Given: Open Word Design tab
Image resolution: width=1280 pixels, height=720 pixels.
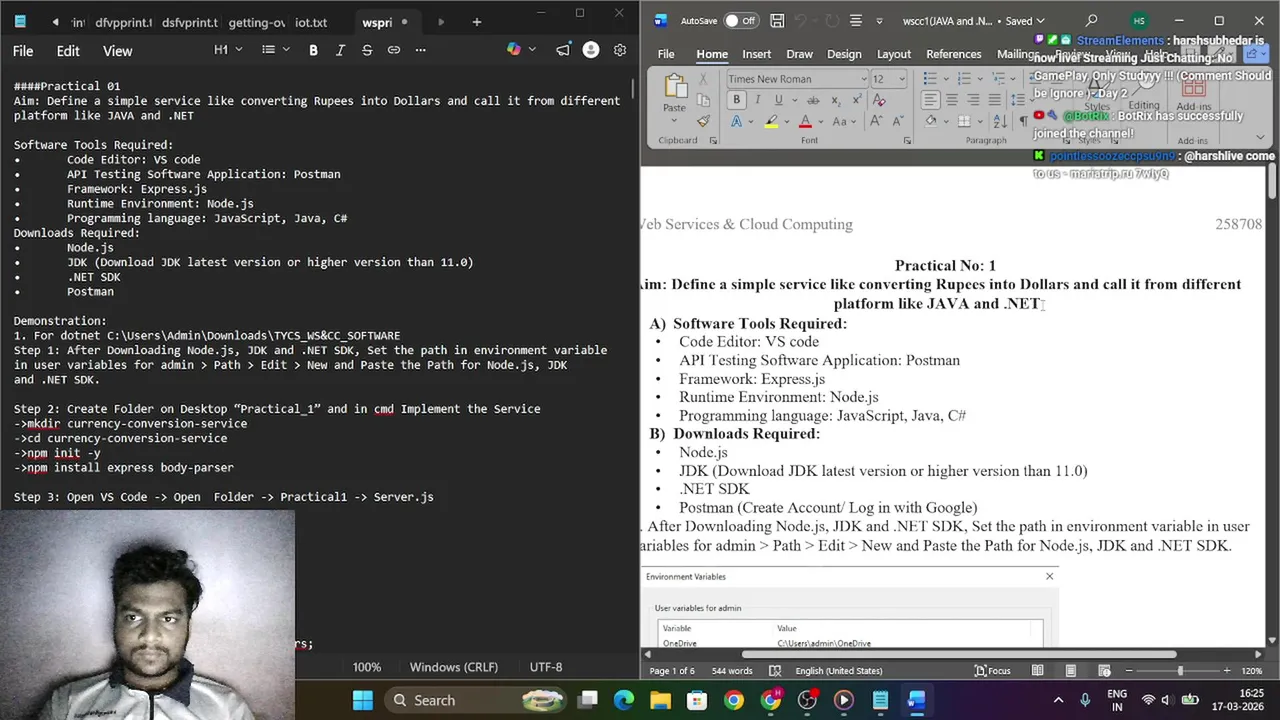Looking at the screenshot, I should (x=843, y=54).
